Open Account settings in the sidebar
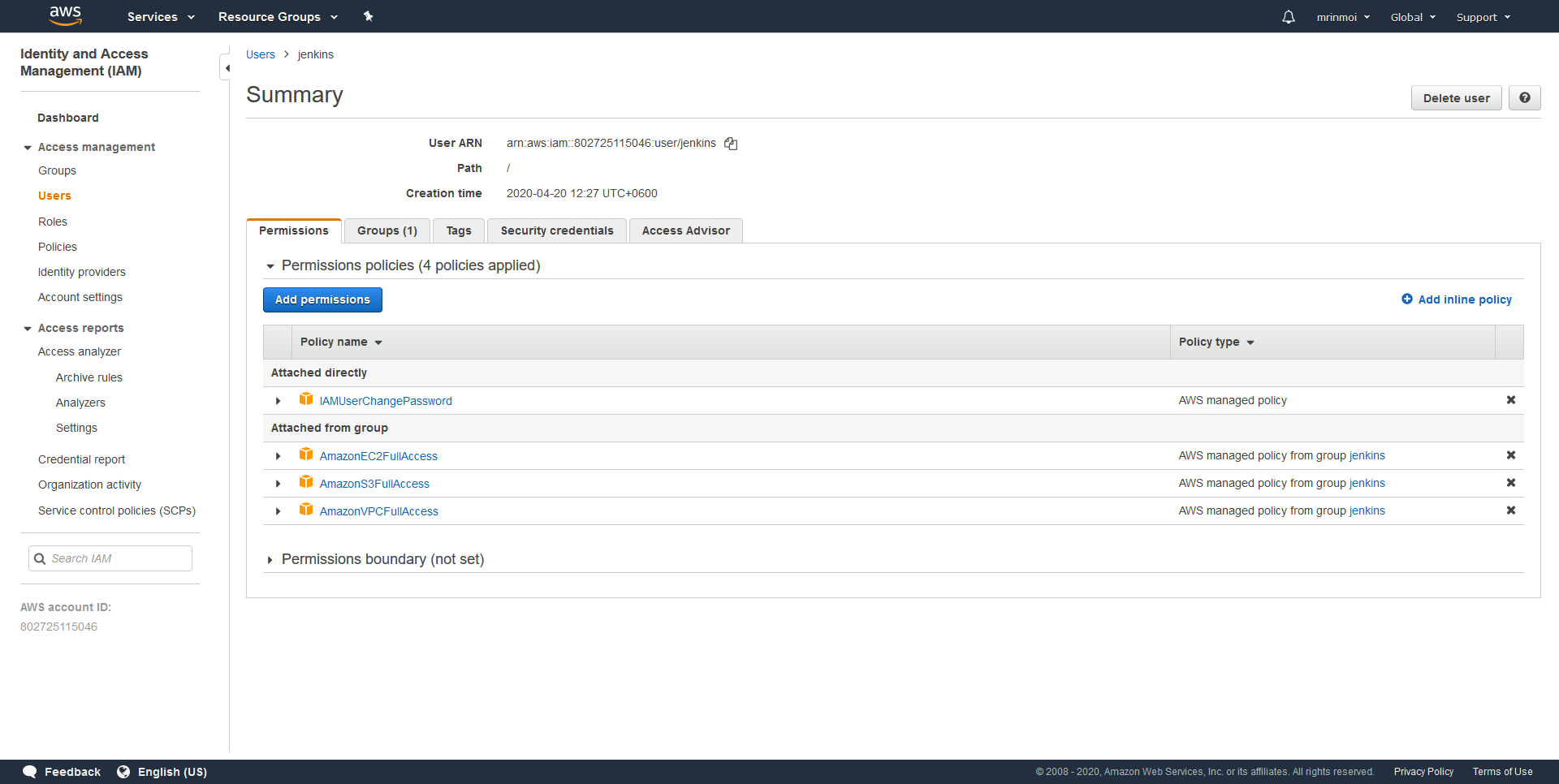1559x784 pixels. (x=80, y=297)
